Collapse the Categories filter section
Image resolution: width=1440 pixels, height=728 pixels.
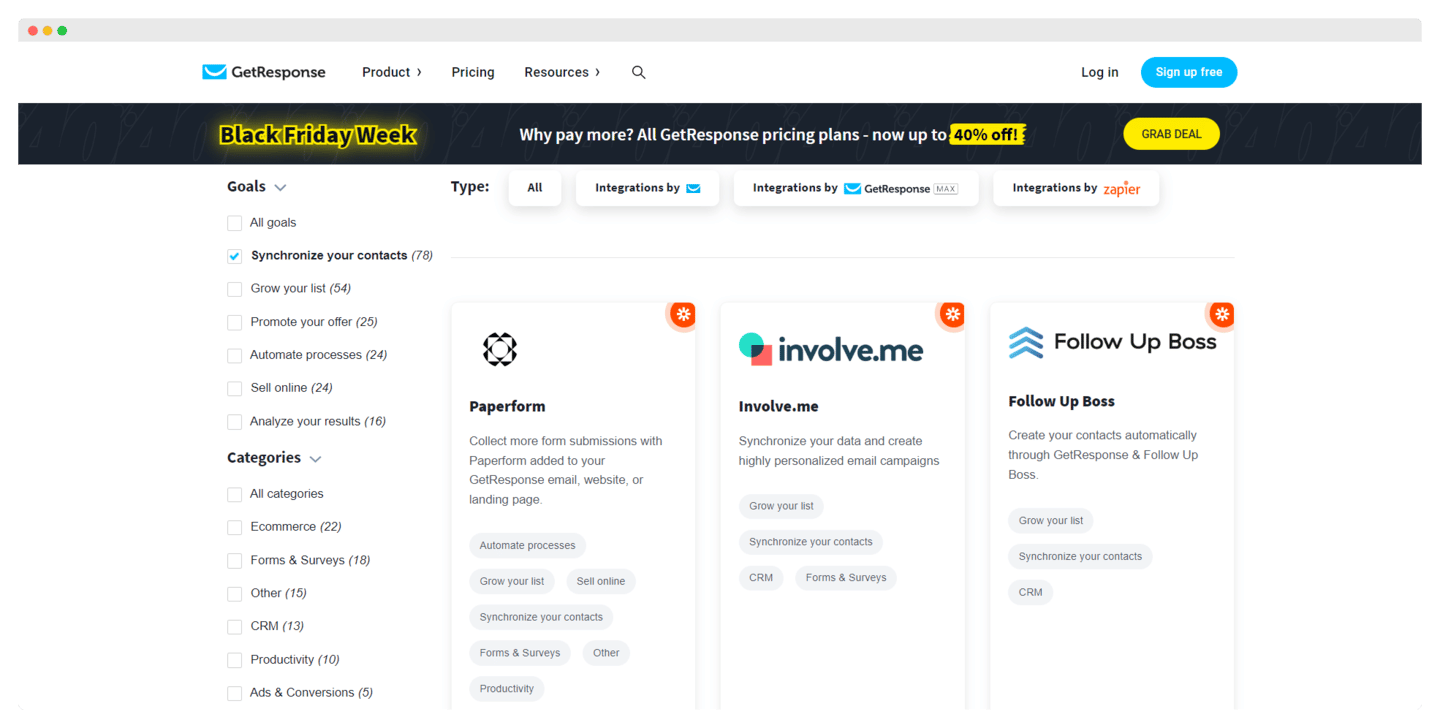(x=274, y=458)
